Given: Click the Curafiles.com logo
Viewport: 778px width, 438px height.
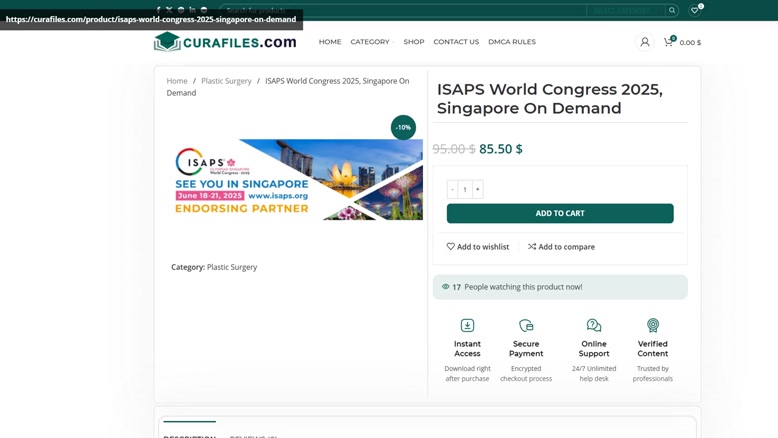Looking at the screenshot, I should click(x=225, y=42).
